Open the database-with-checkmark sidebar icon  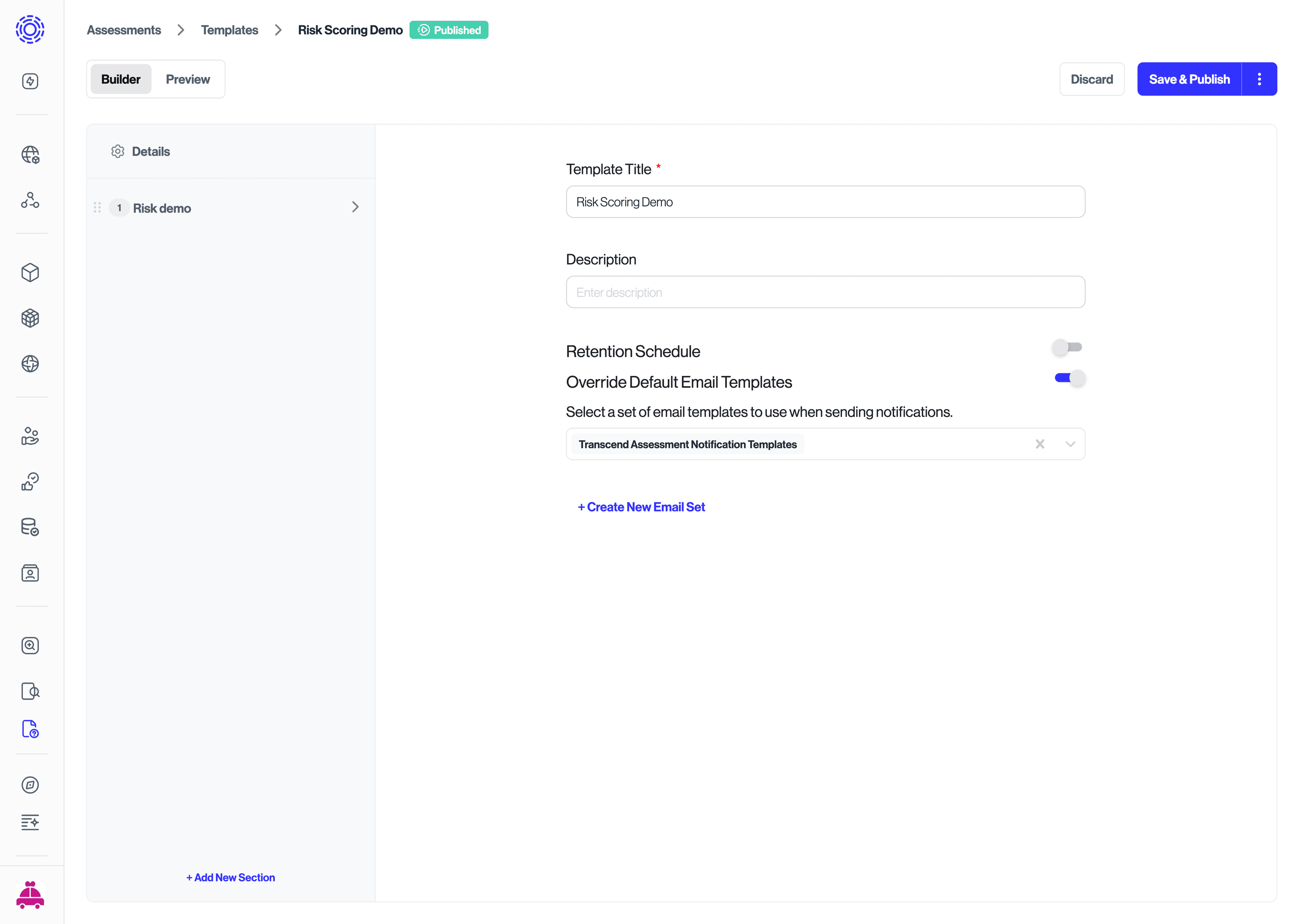click(30, 527)
